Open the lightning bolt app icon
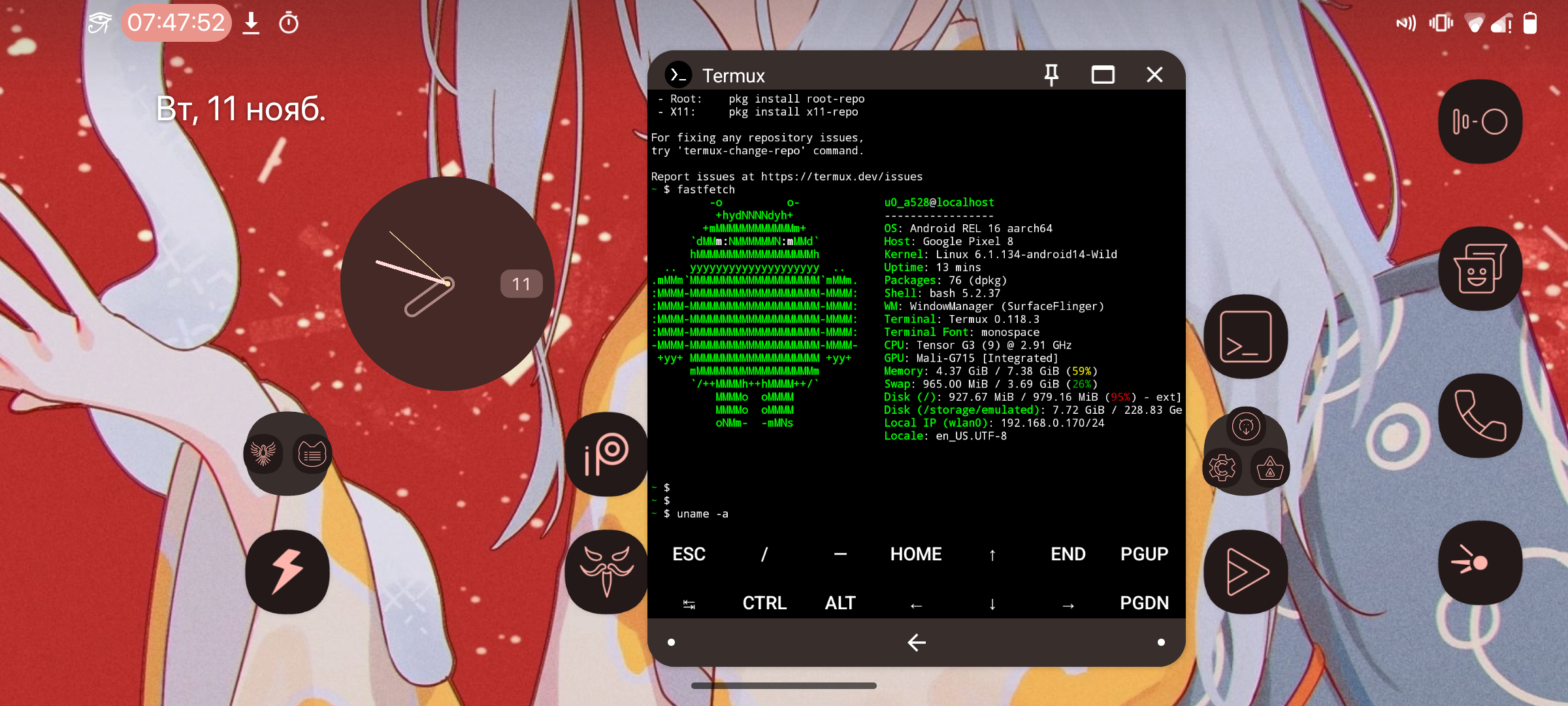The image size is (1568, 706). click(287, 571)
